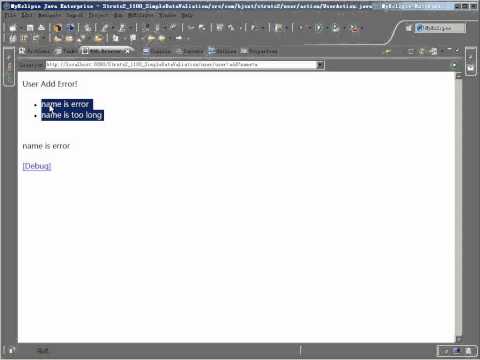480x360 pixels.
Task: Switch to the Console tab
Action: coord(157,51)
